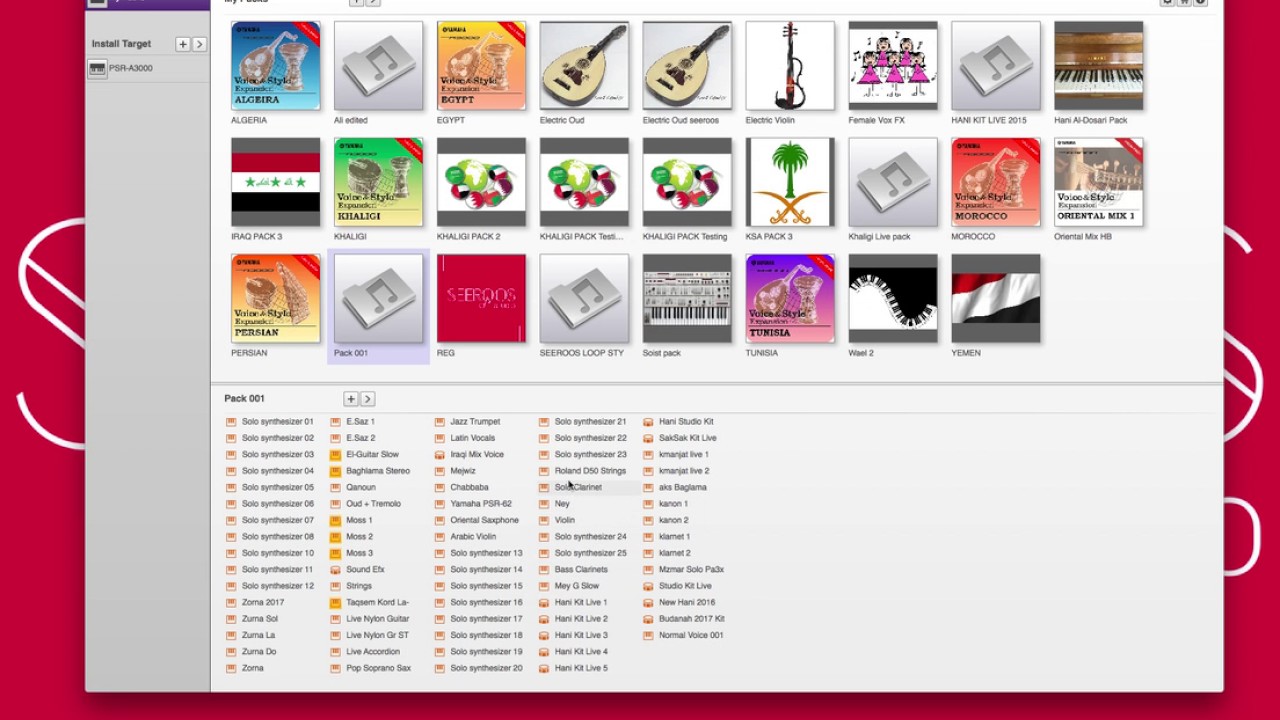Click the E.Saz 1 voice entry

point(360,422)
